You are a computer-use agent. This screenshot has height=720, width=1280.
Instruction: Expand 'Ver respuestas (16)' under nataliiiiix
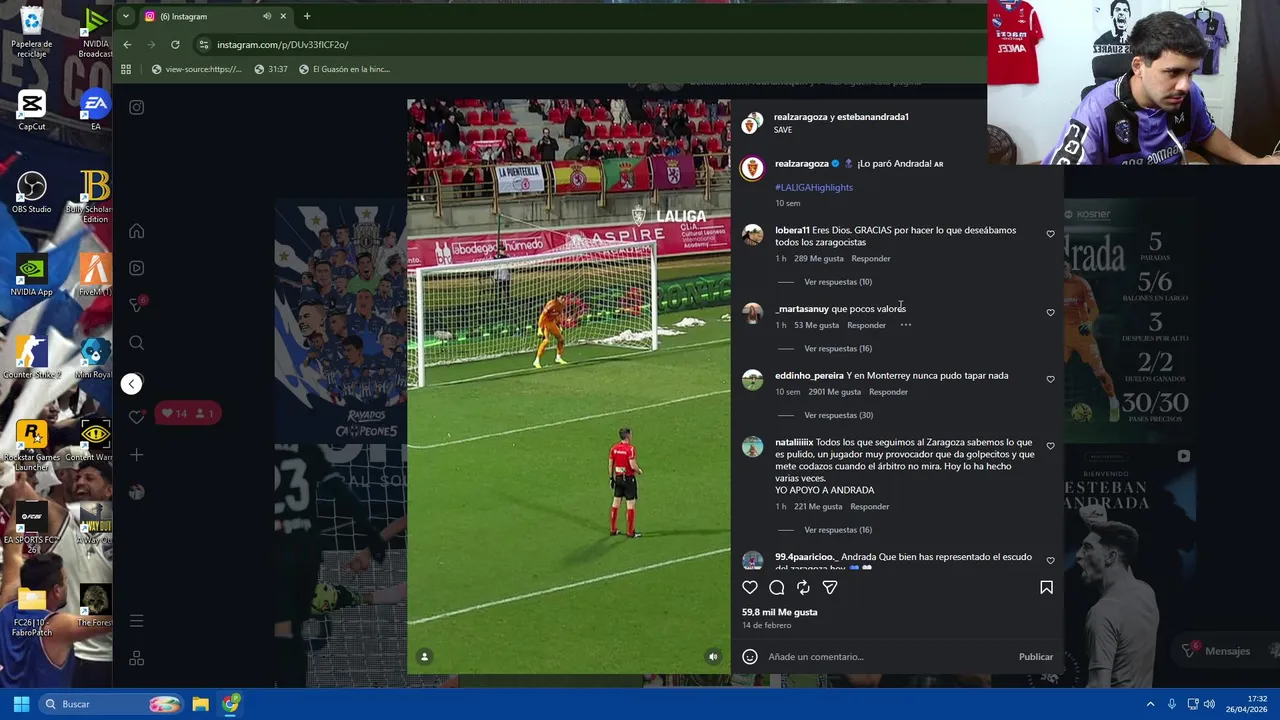click(x=838, y=530)
